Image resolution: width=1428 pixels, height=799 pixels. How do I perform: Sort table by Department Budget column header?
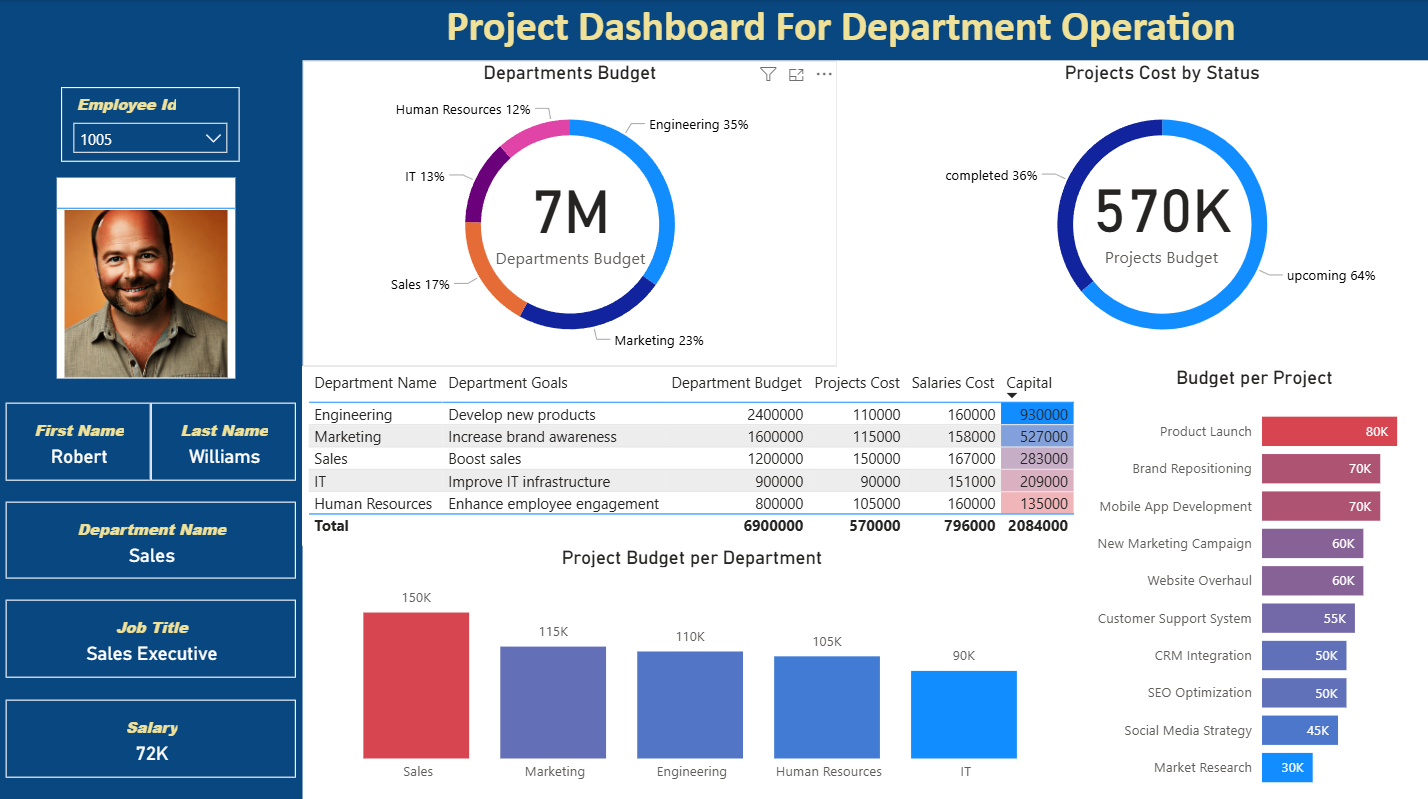tap(736, 383)
